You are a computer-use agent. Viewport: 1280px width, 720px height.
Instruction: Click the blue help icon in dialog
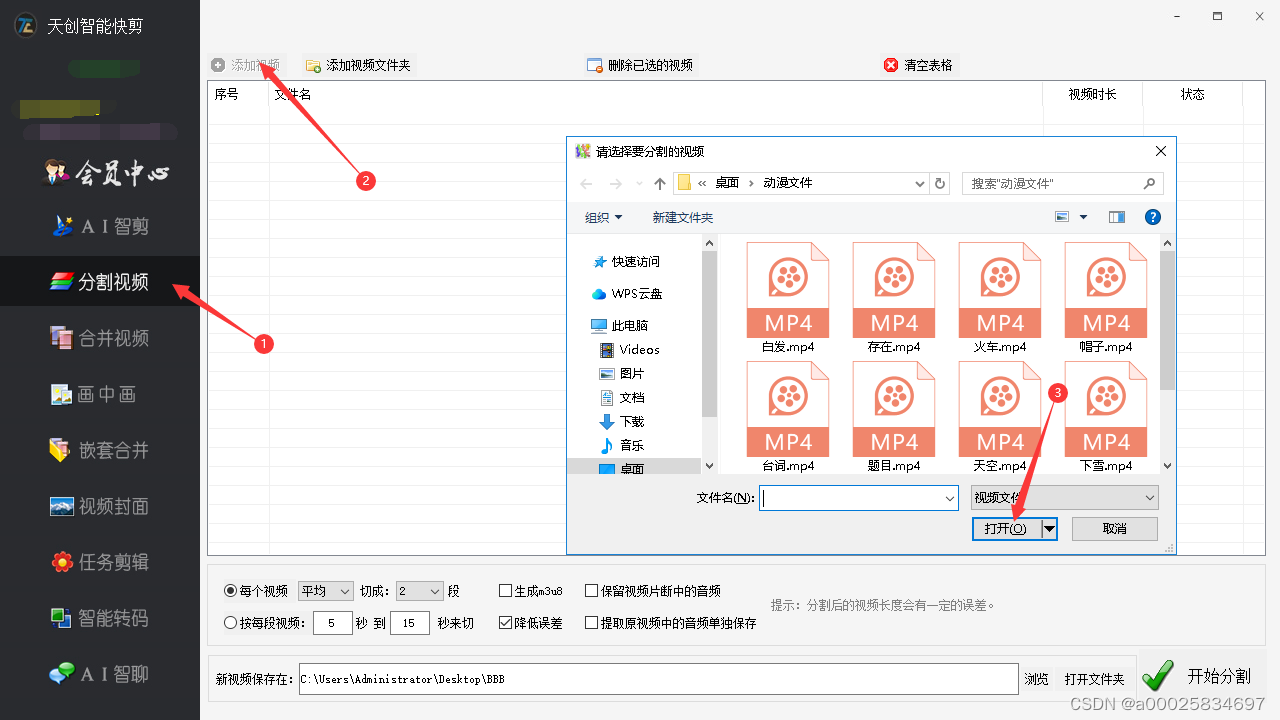pos(1153,217)
